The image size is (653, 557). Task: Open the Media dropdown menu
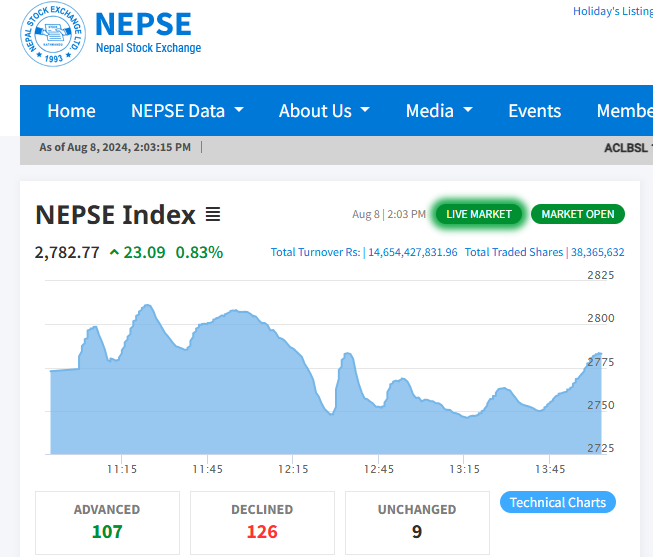(x=439, y=111)
